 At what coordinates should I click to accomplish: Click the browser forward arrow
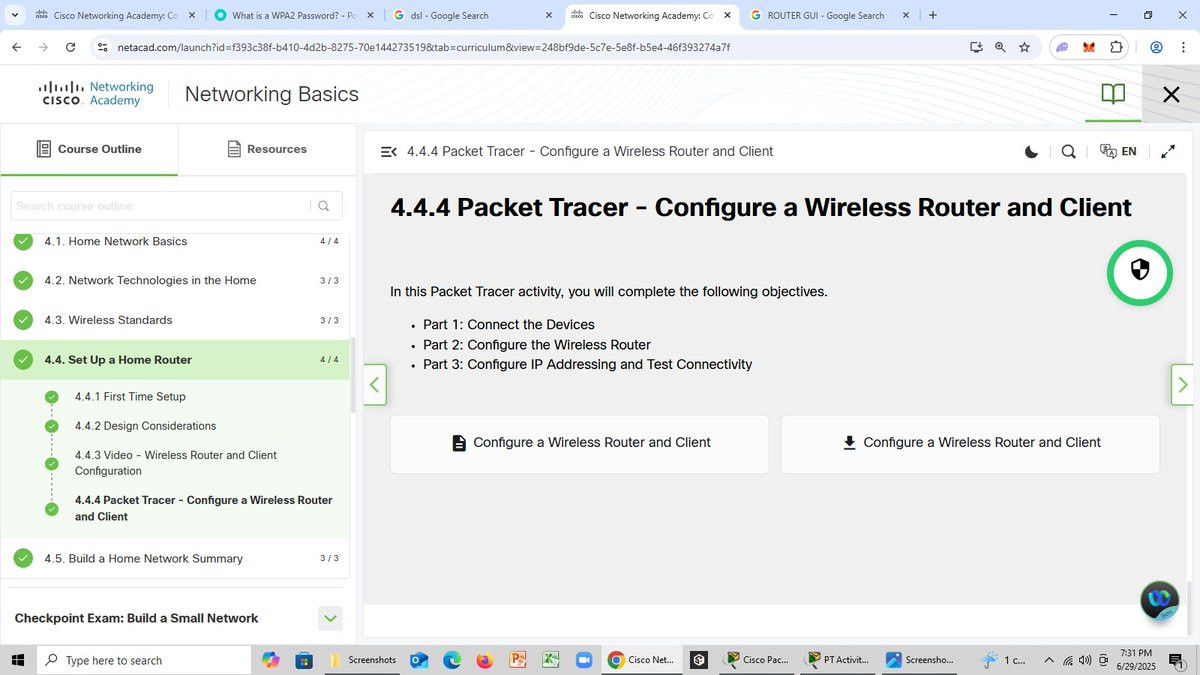point(43,47)
